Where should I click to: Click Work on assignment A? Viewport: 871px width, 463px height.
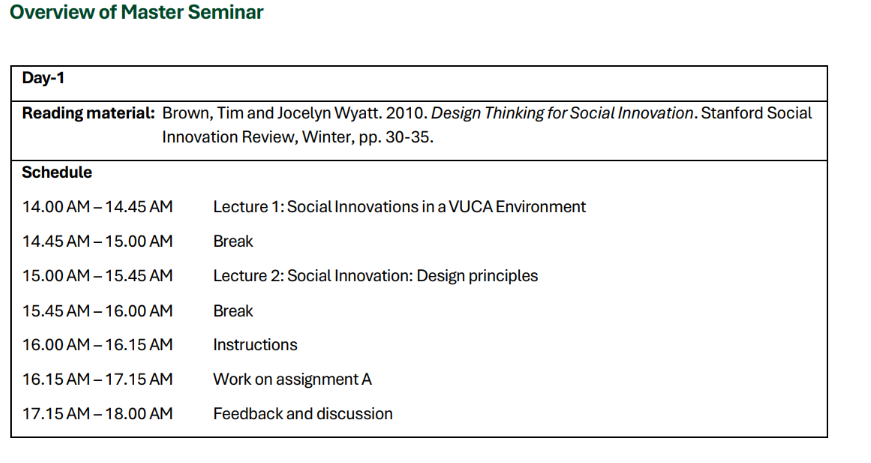pos(293,380)
